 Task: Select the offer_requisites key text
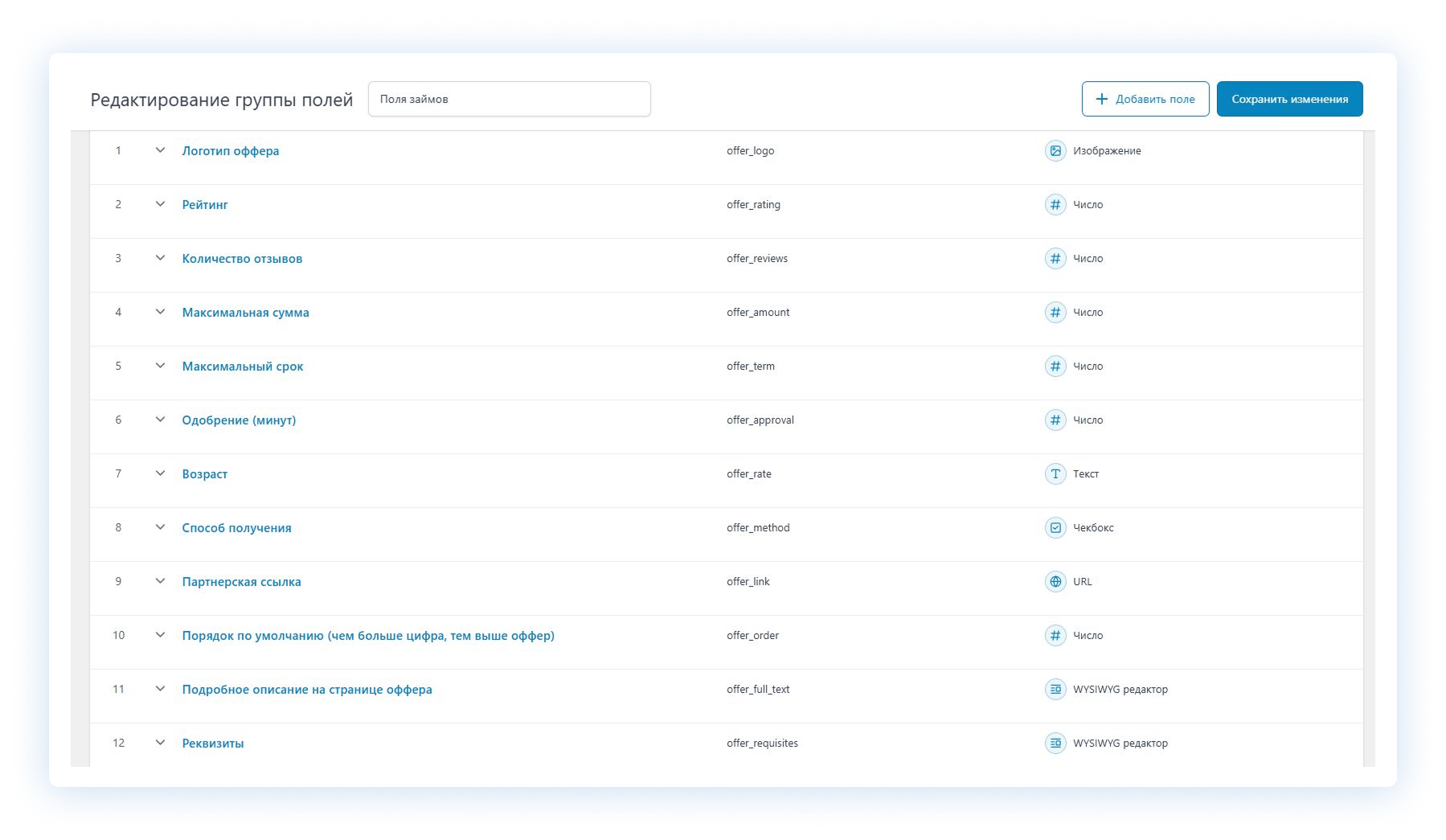tap(762, 744)
